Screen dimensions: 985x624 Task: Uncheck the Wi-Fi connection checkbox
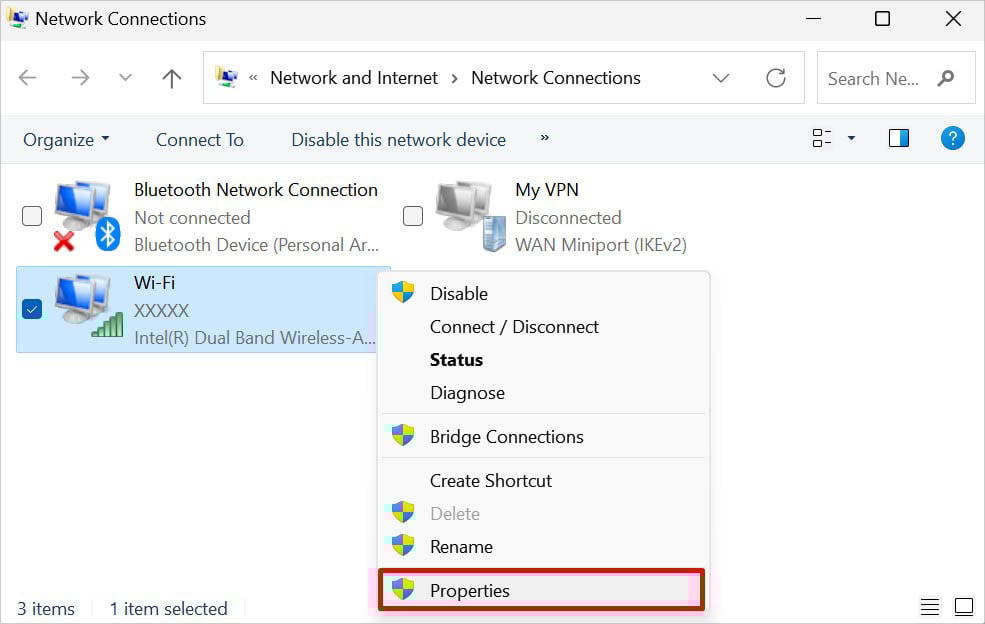click(32, 310)
